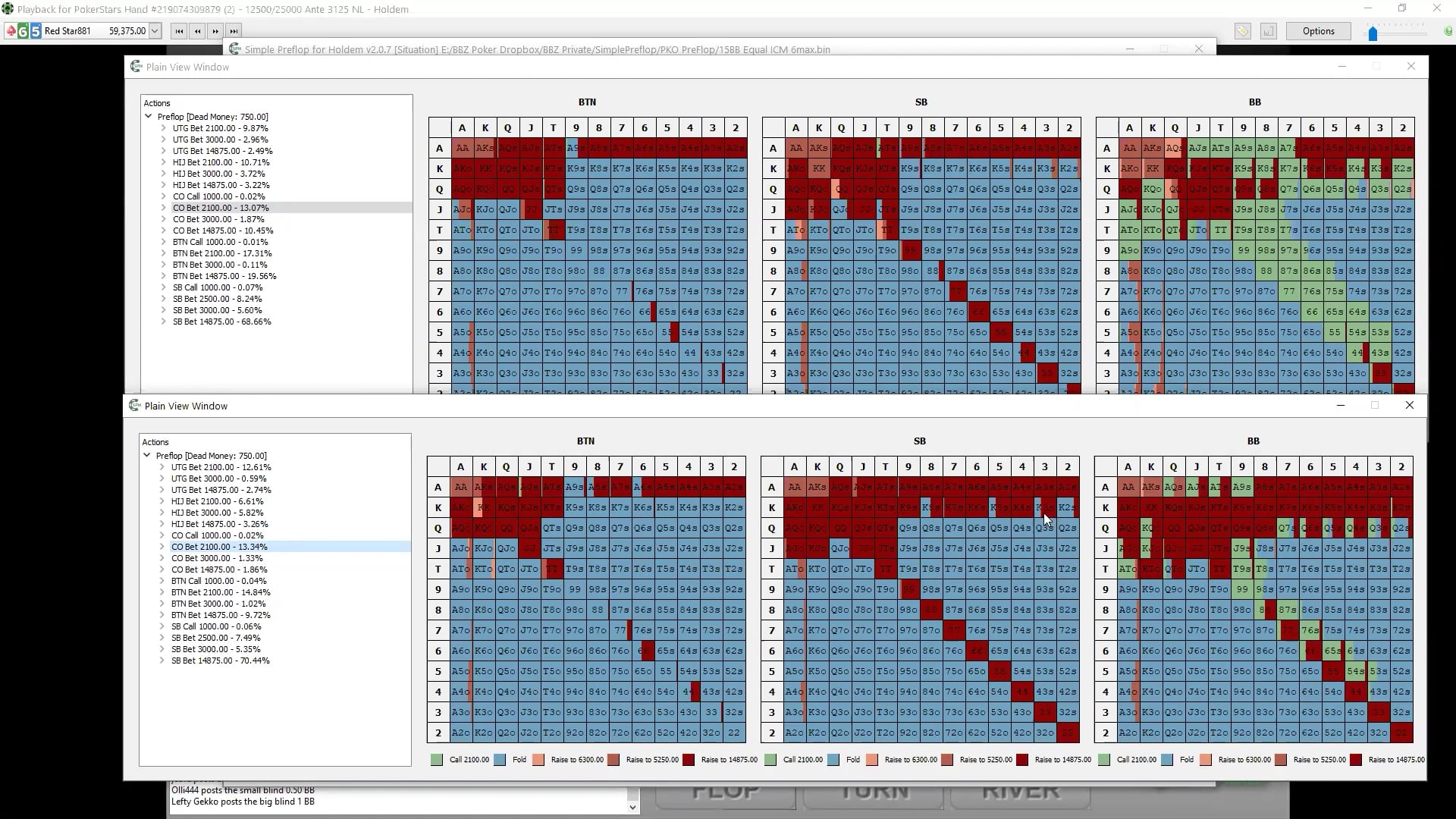This screenshot has height=819, width=1456.
Task: Click the resize window icon beside Options
Action: (x=1268, y=31)
